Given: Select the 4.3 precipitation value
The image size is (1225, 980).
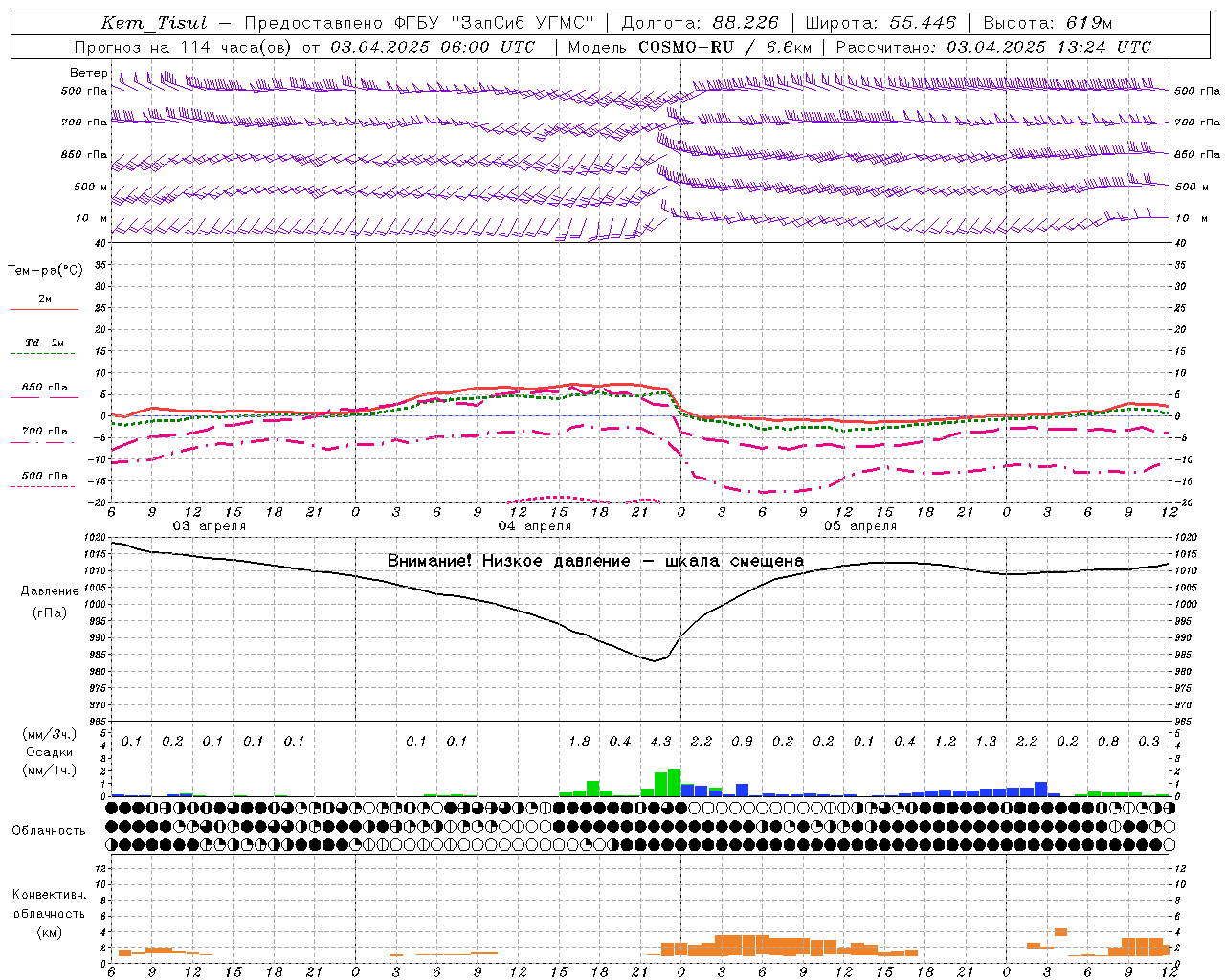Looking at the screenshot, I should [x=660, y=742].
